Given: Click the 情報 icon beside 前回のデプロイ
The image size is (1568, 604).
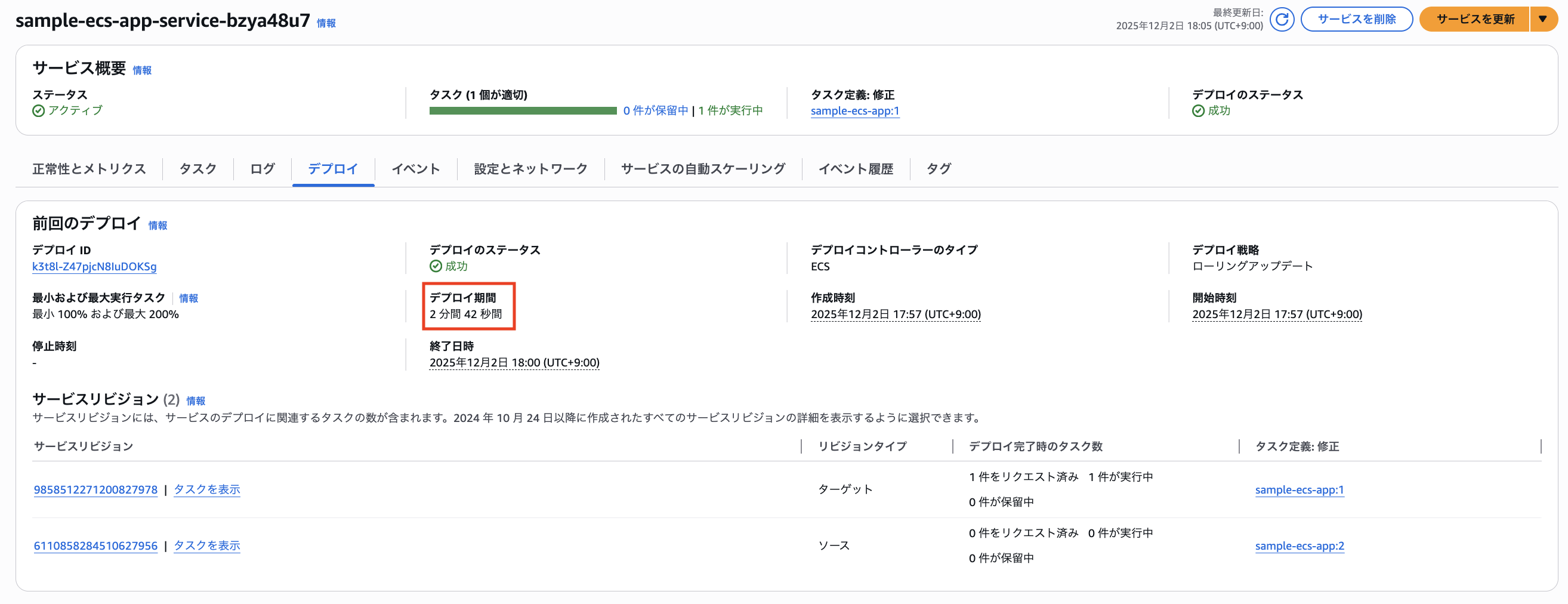Looking at the screenshot, I should [x=158, y=225].
